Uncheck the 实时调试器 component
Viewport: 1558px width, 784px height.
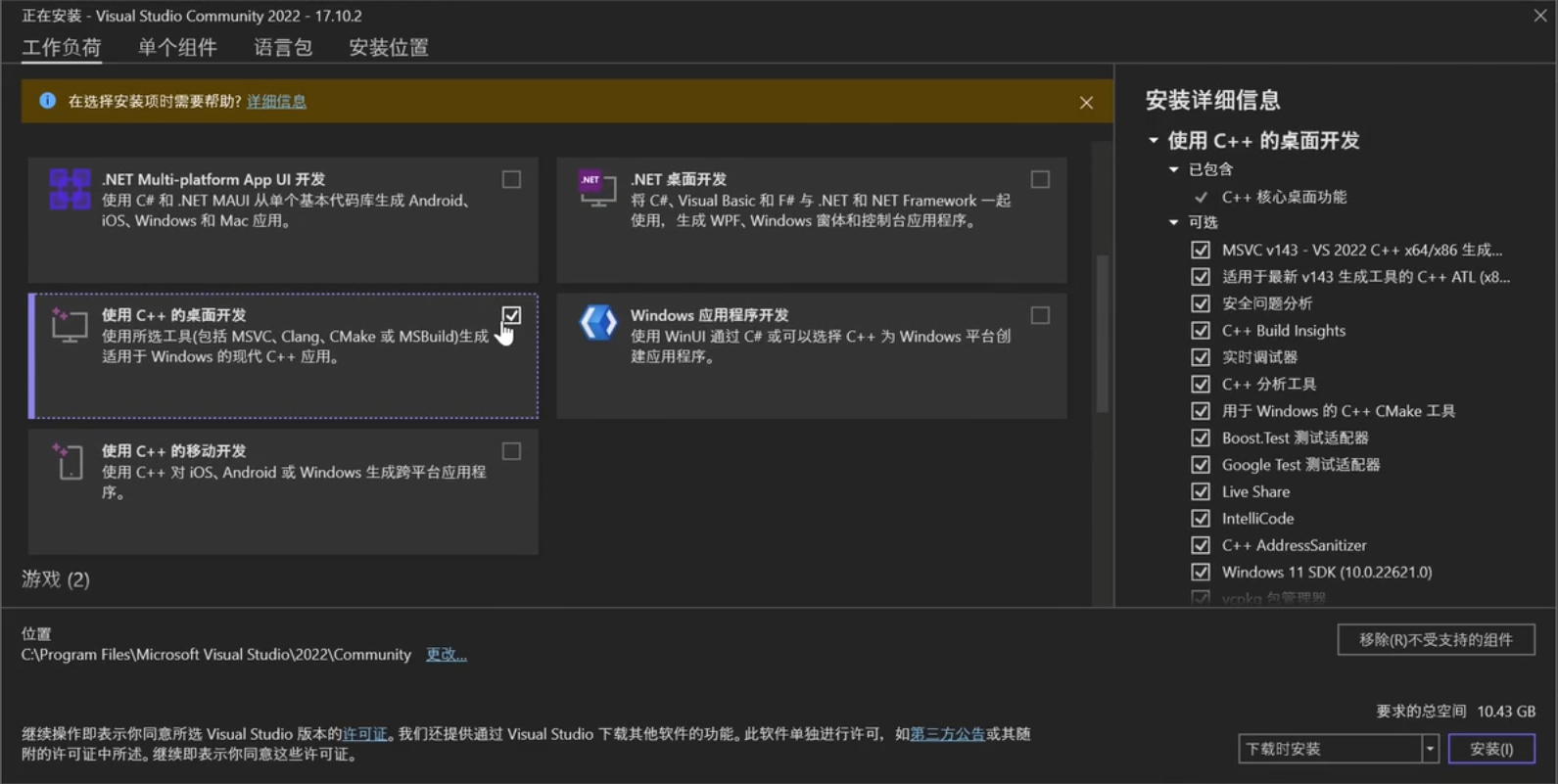click(1201, 357)
